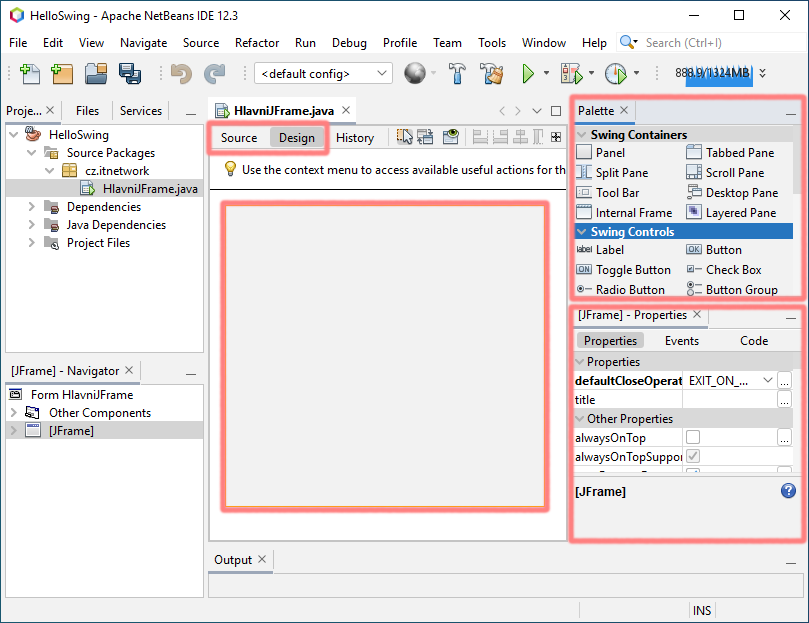Click the blue help question mark icon
Screen dimensions: 809x623
point(788,490)
